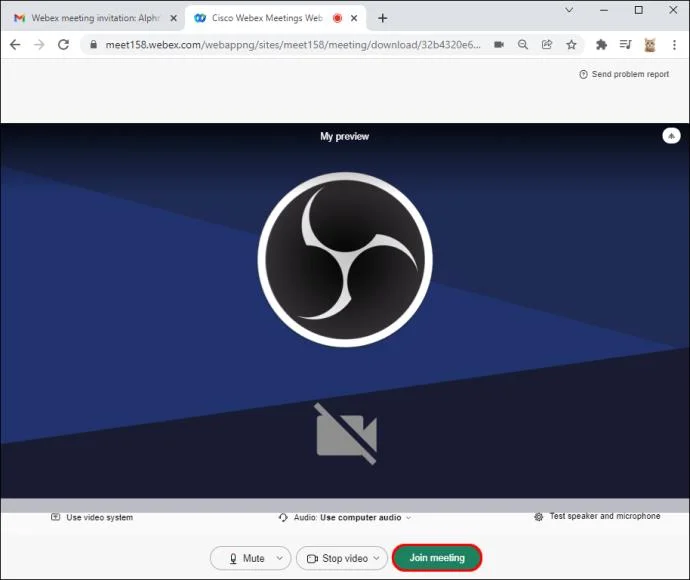This screenshot has width=690, height=580.
Task: Click the Join meeting button
Action: pos(437,558)
